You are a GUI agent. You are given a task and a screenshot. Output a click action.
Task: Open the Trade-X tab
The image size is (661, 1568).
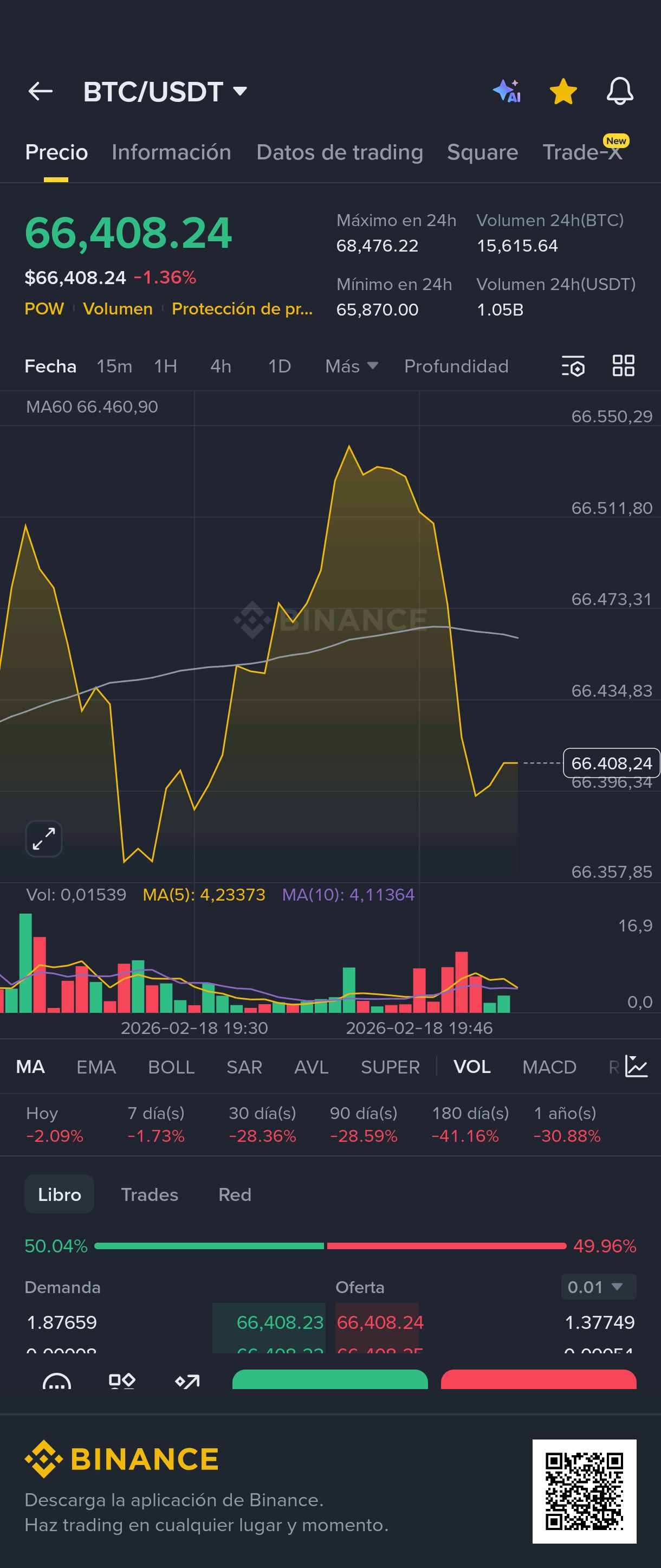pos(582,152)
